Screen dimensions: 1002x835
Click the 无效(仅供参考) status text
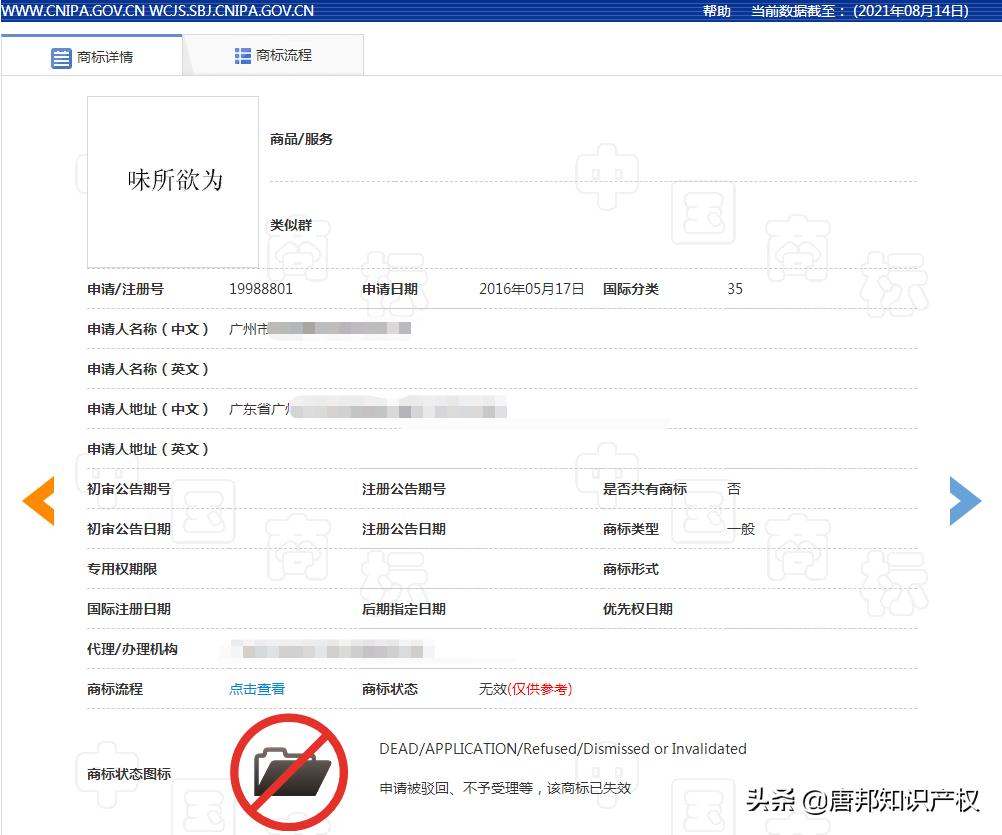[x=524, y=689]
